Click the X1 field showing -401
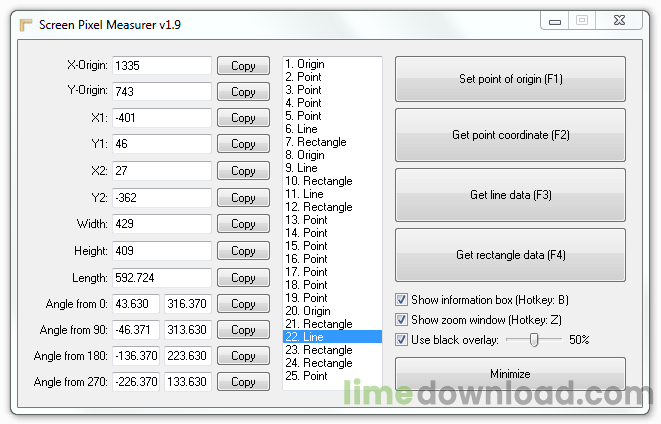The image size is (661, 424). coord(162,118)
